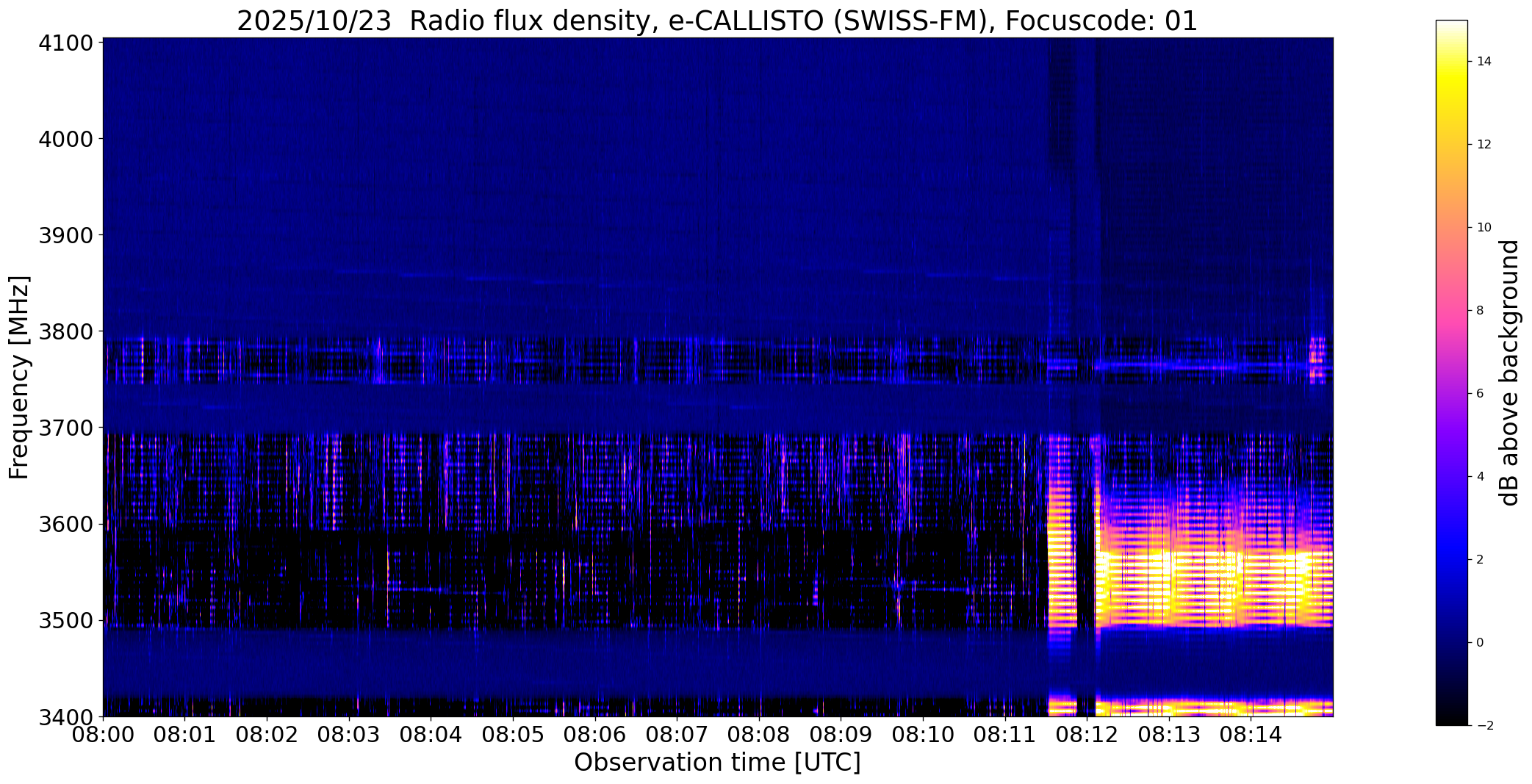
Task: Click the 08:13 time tick label
Action: 1168,735
